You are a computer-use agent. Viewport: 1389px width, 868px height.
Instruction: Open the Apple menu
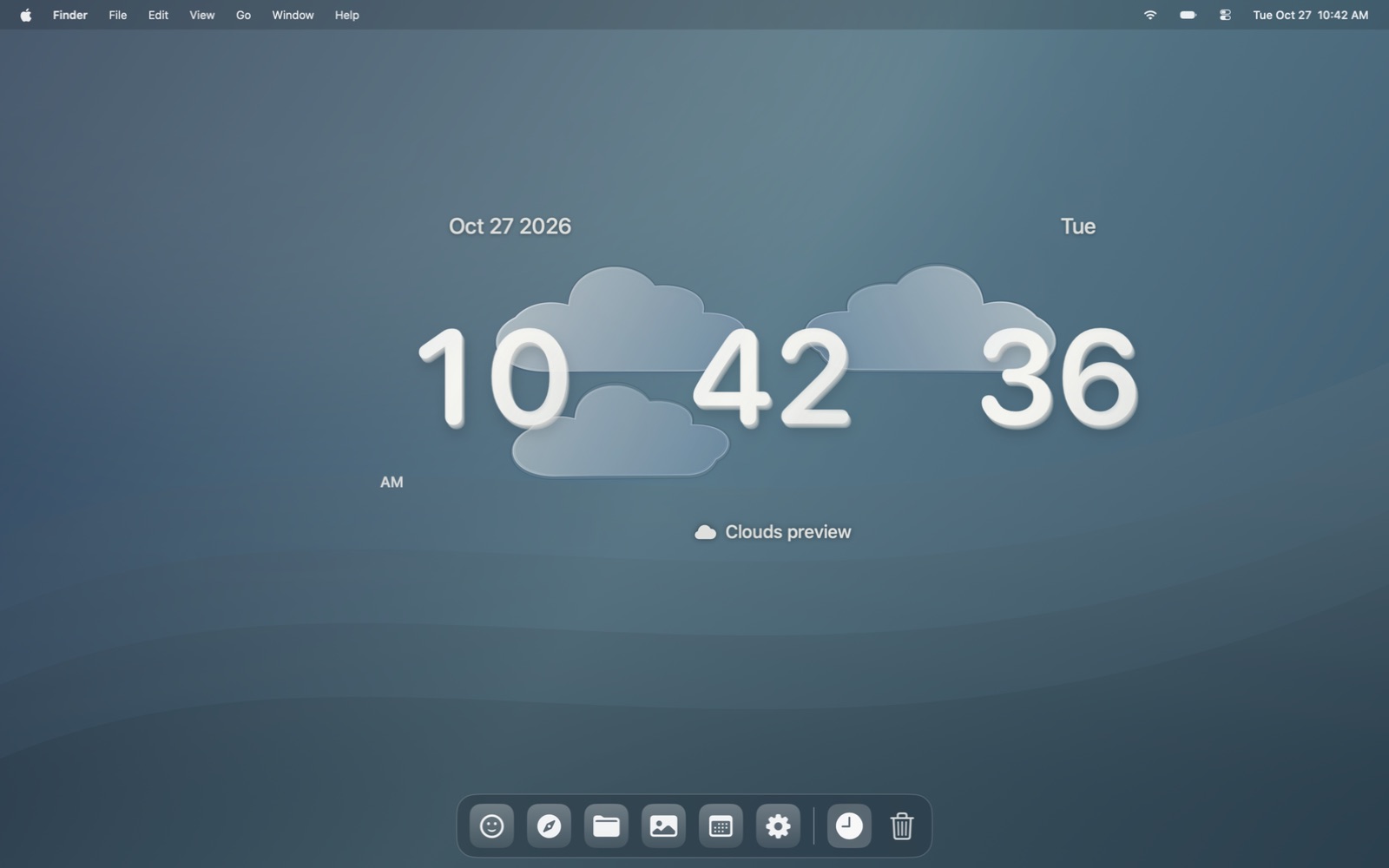pyautogui.click(x=26, y=15)
